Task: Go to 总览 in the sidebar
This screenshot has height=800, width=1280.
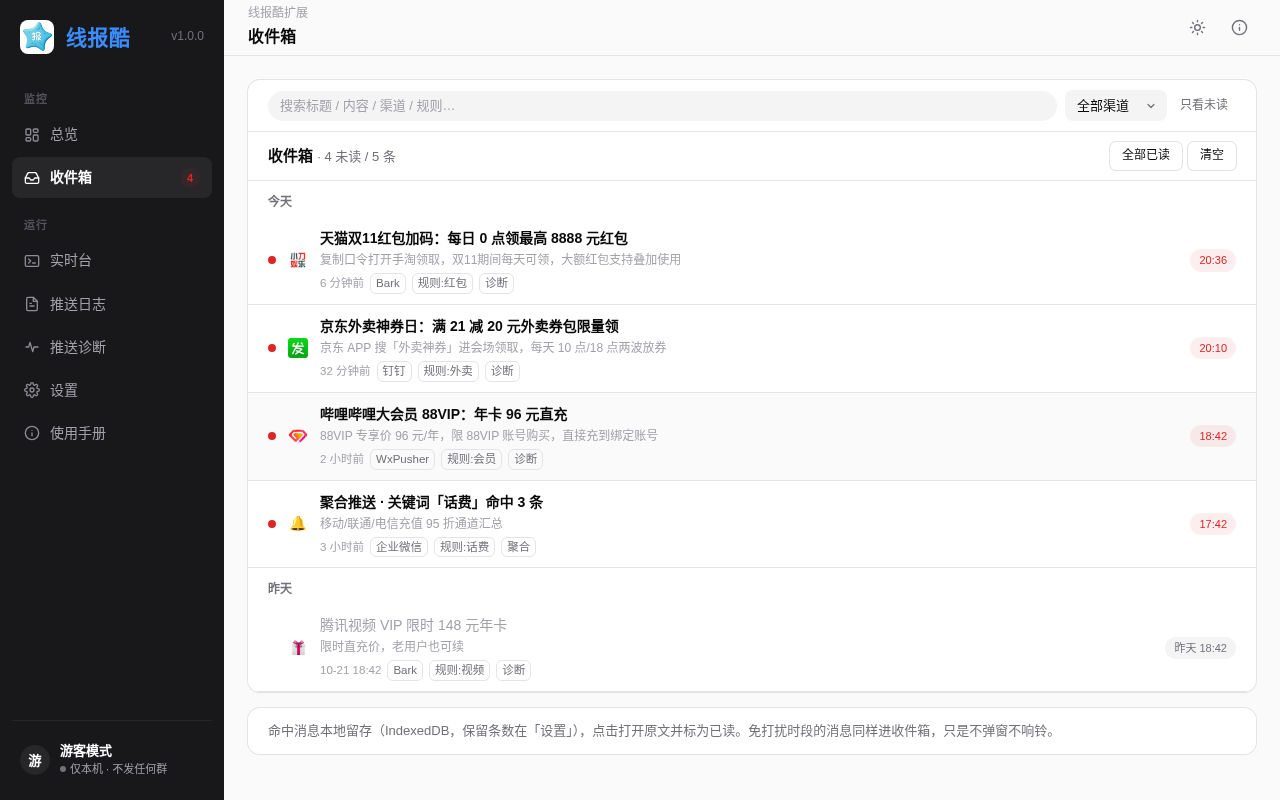Action: click(112, 134)
